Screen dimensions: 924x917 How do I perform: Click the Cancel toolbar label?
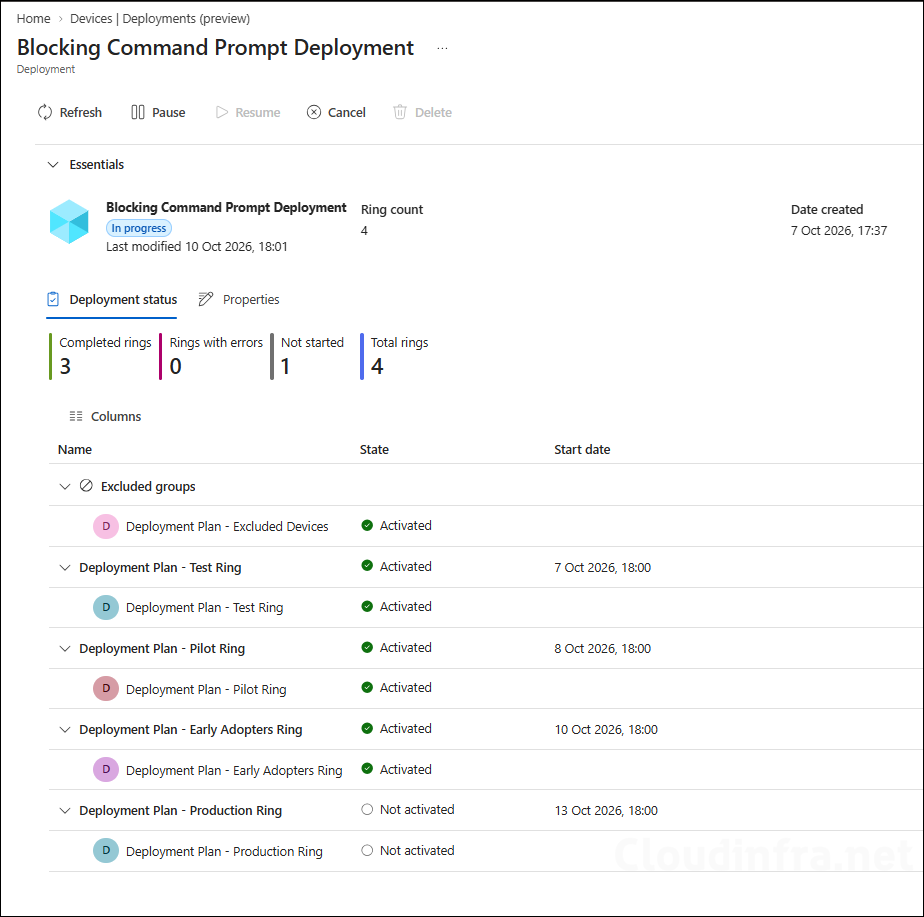pos(346,112)
